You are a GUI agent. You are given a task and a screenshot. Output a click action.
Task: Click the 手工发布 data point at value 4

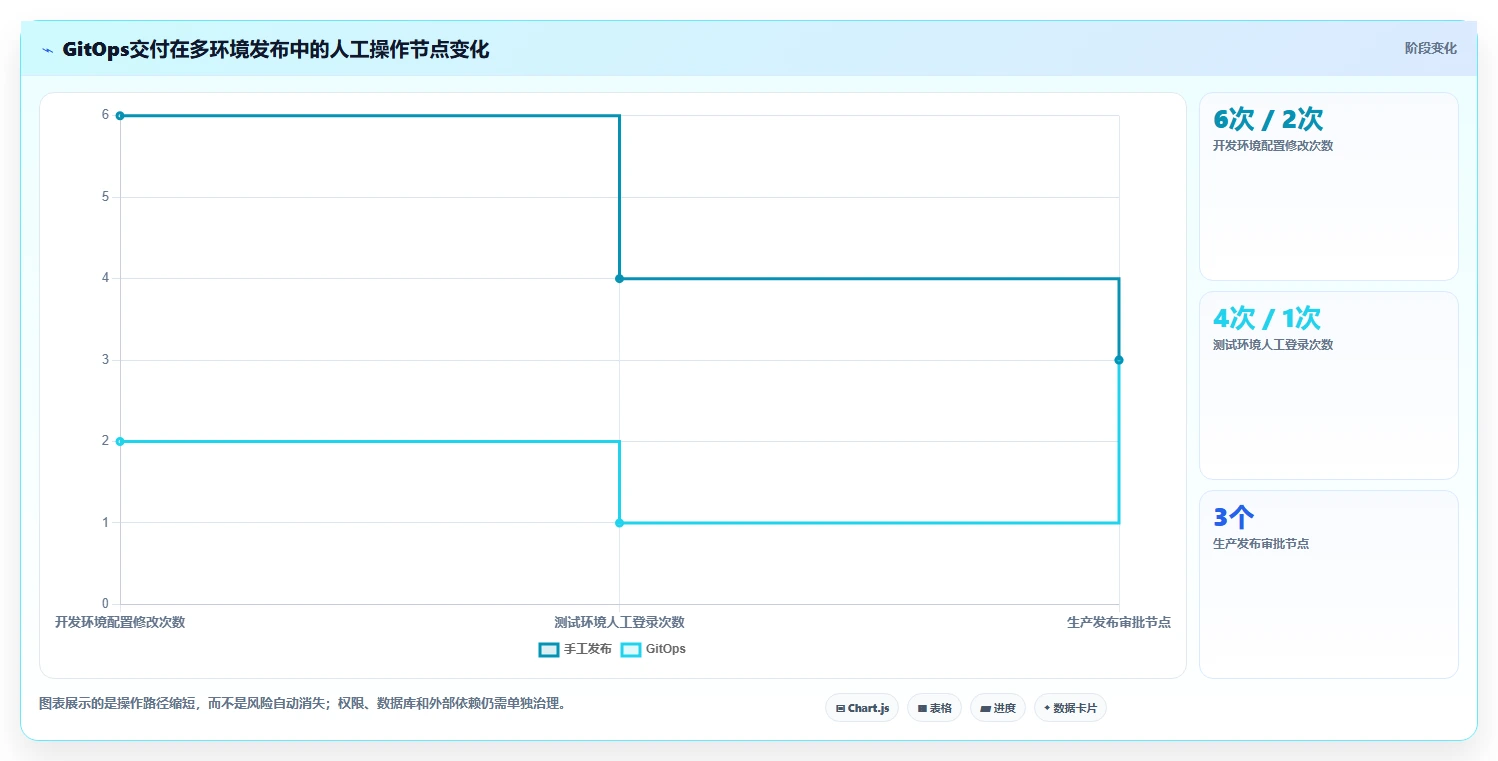pos(619,278)
